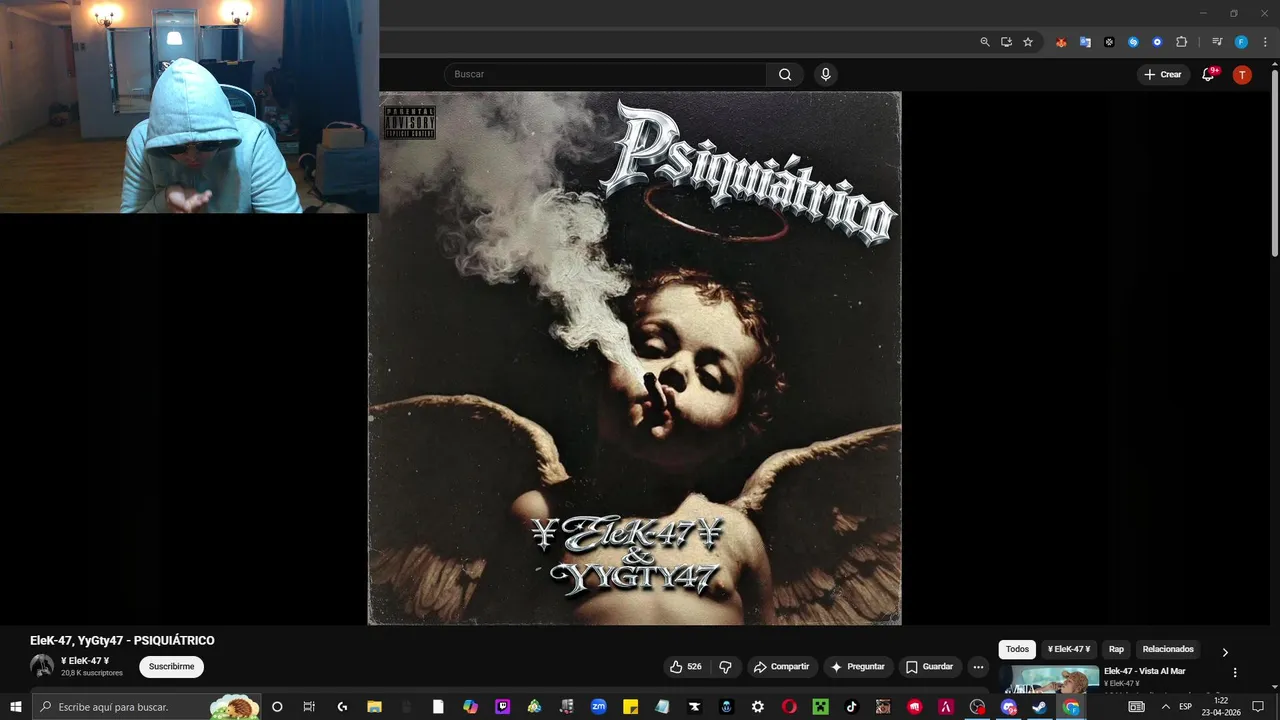Open Zoom from the taskbar
The height and width of the screenshot is (720, 1280).
[x=598, y=707]
